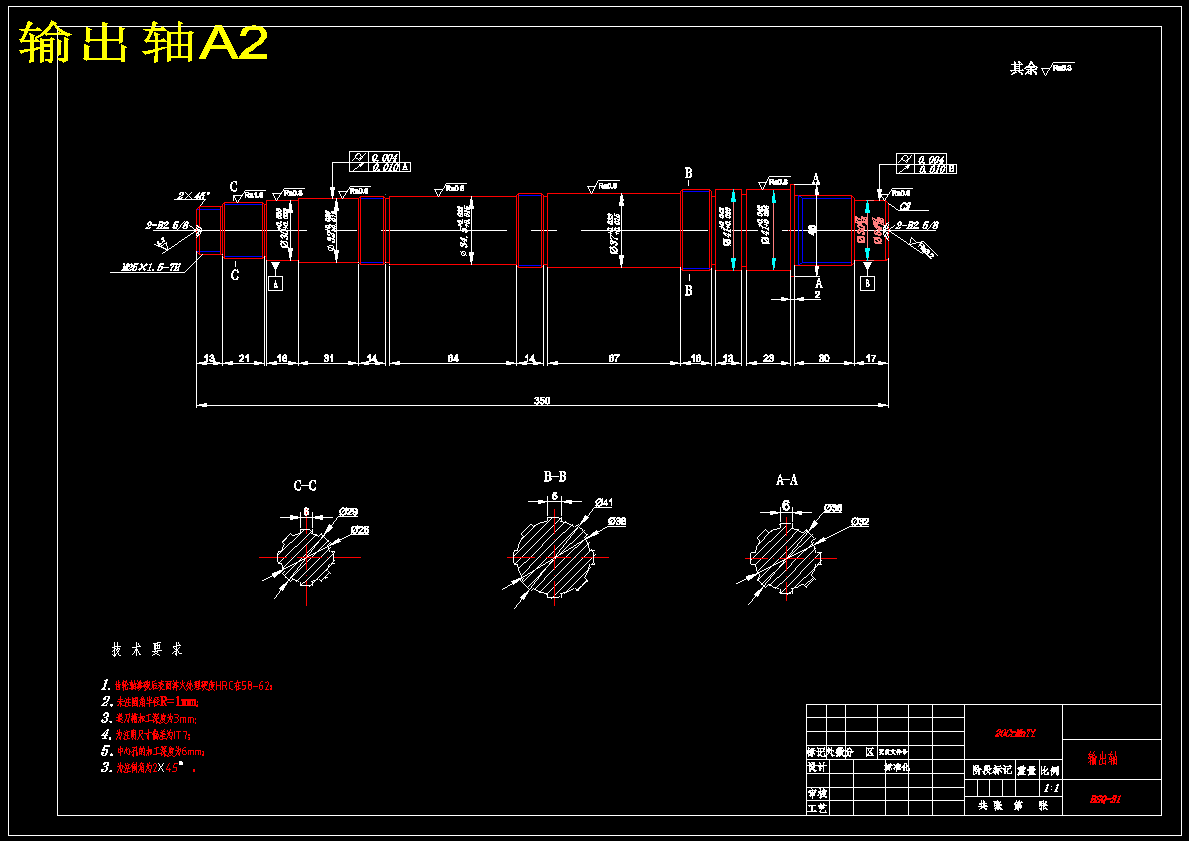Click the yellow title "输出轴A2"
1189x841 pixels.
point(143,42)
